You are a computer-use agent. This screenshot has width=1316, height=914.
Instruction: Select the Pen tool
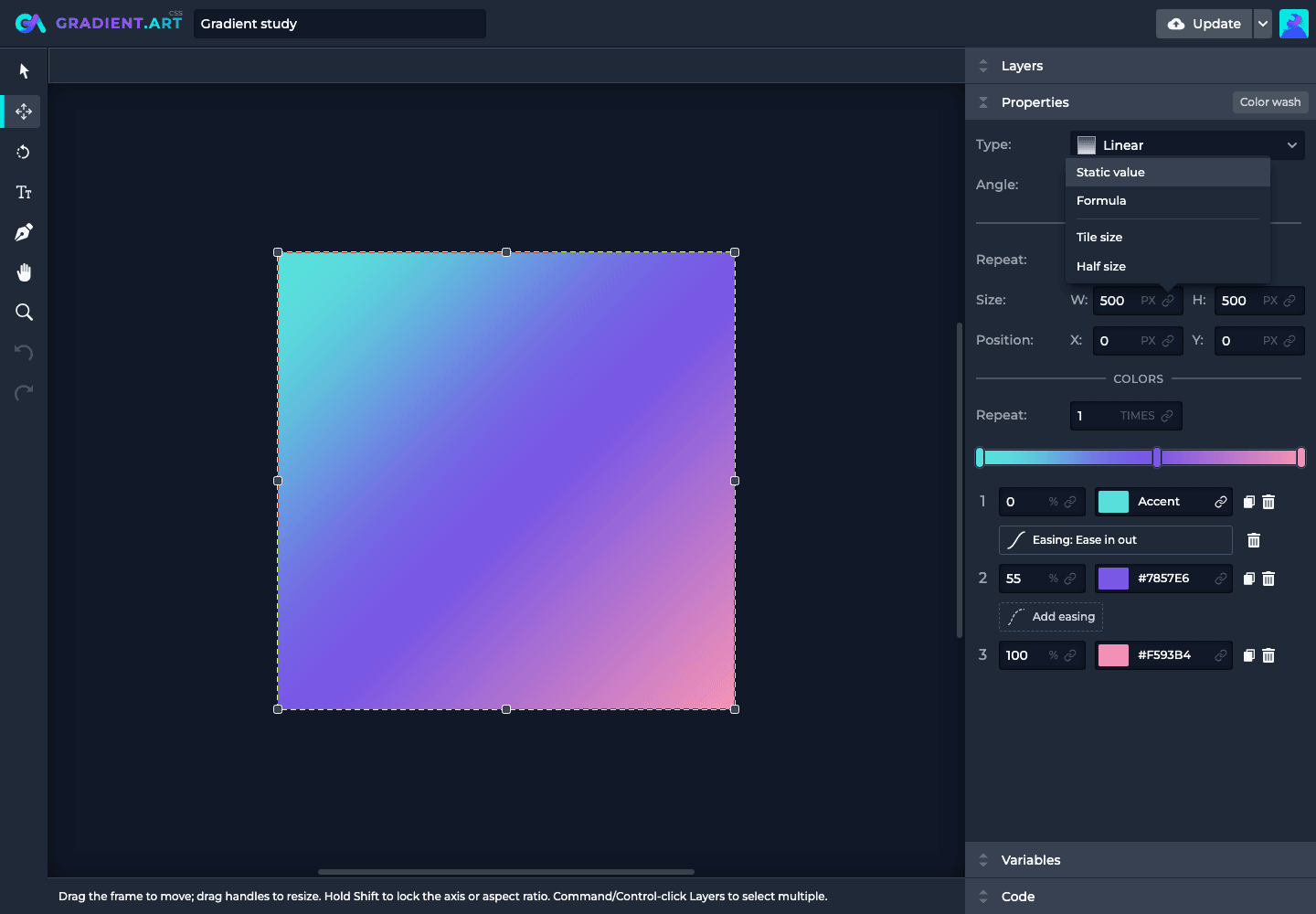[x=24, y=232]
